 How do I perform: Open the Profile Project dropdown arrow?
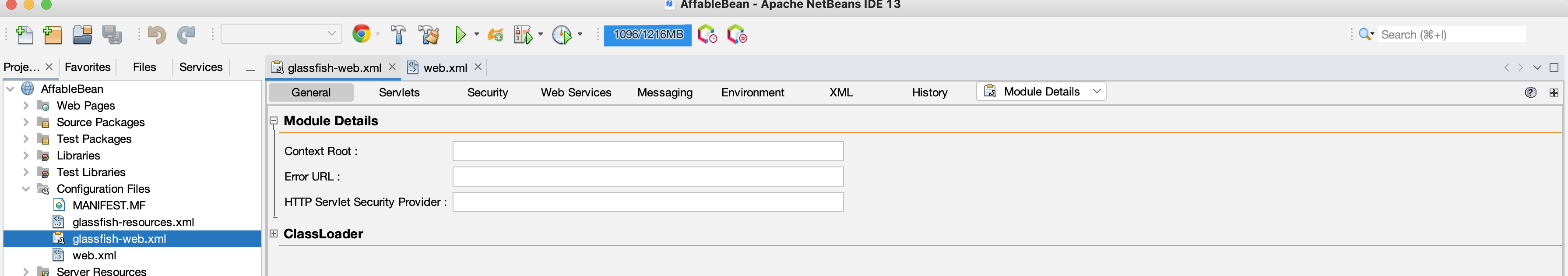(580, 34)
